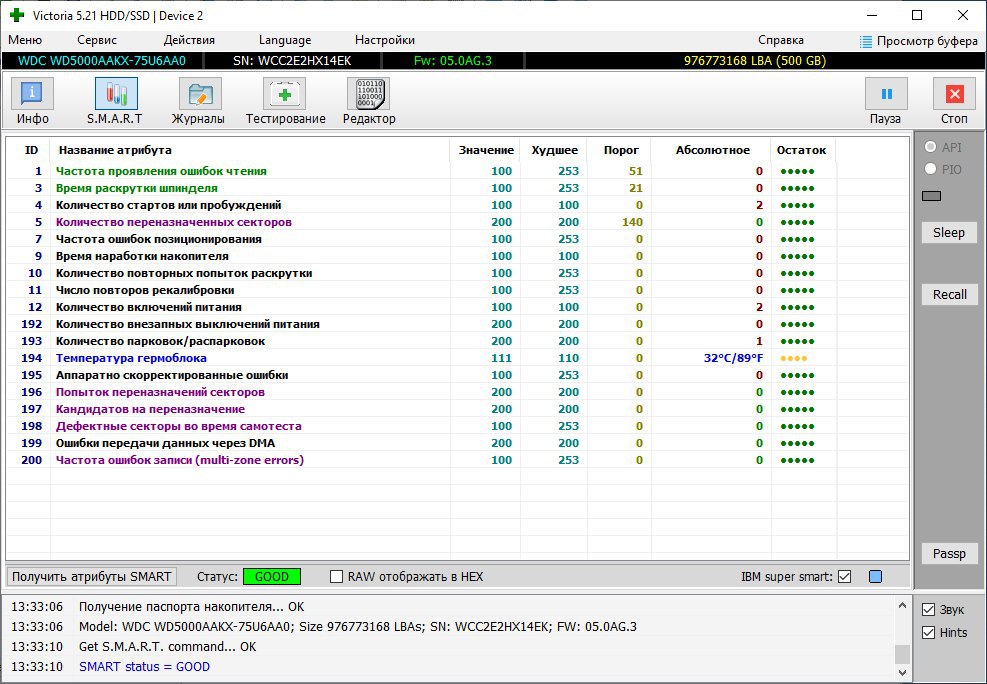The width and height of the screenshot is (987, 684).
Task: Select the API radio button
Action: click(x=930, y=147)
